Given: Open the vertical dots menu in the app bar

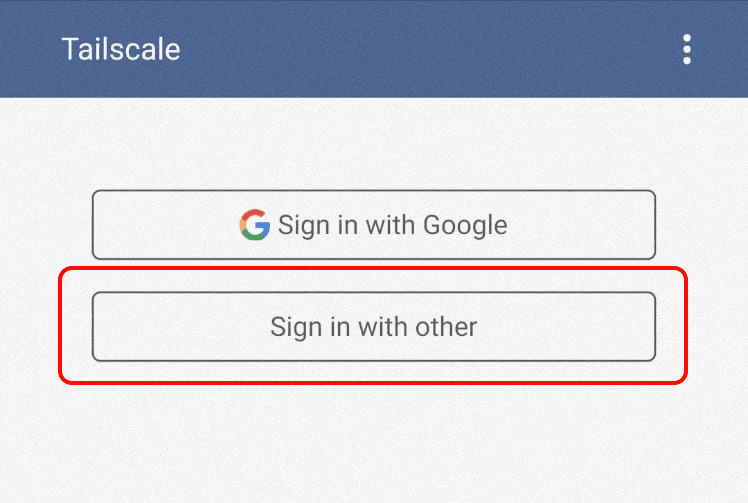Looking at the screenshot, I should point(686,49).
